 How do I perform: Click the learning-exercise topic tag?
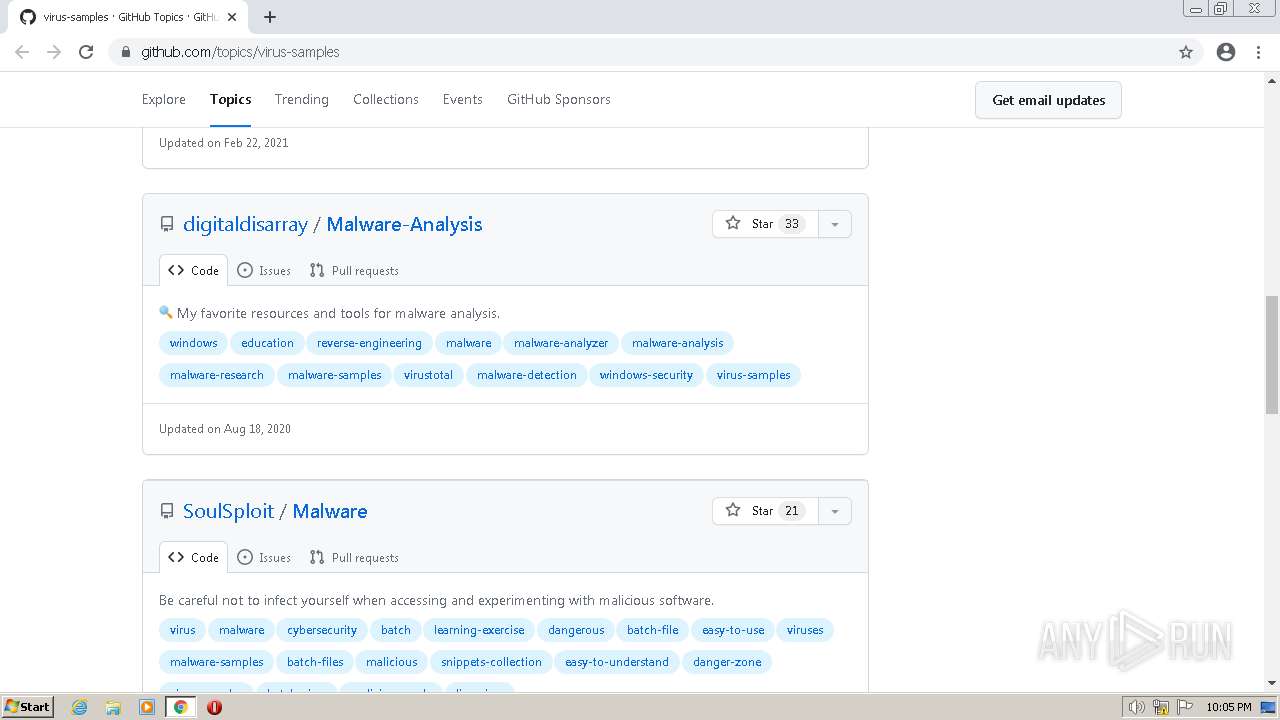(x=479, y=630)
